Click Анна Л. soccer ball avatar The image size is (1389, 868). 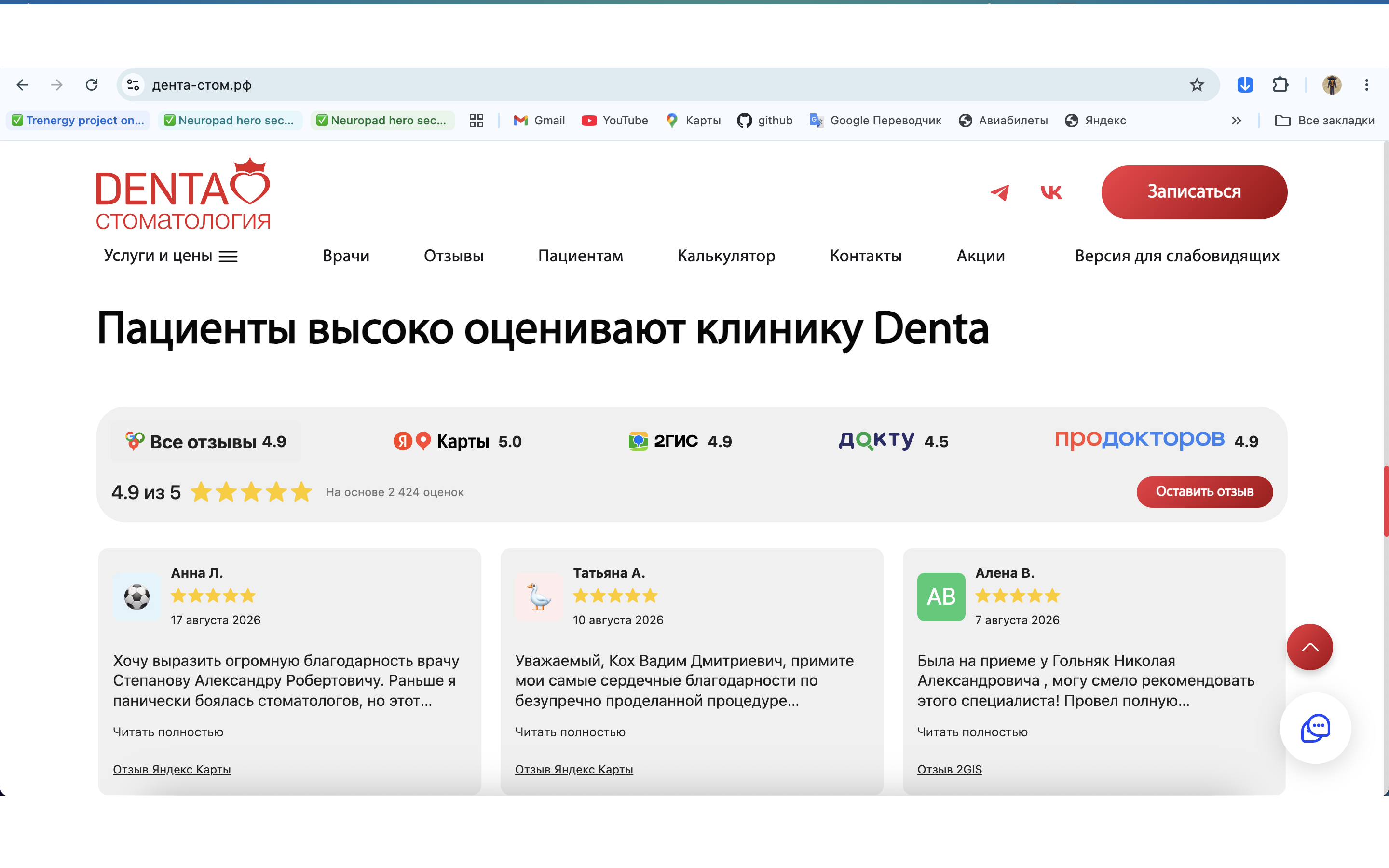(137, 597)
